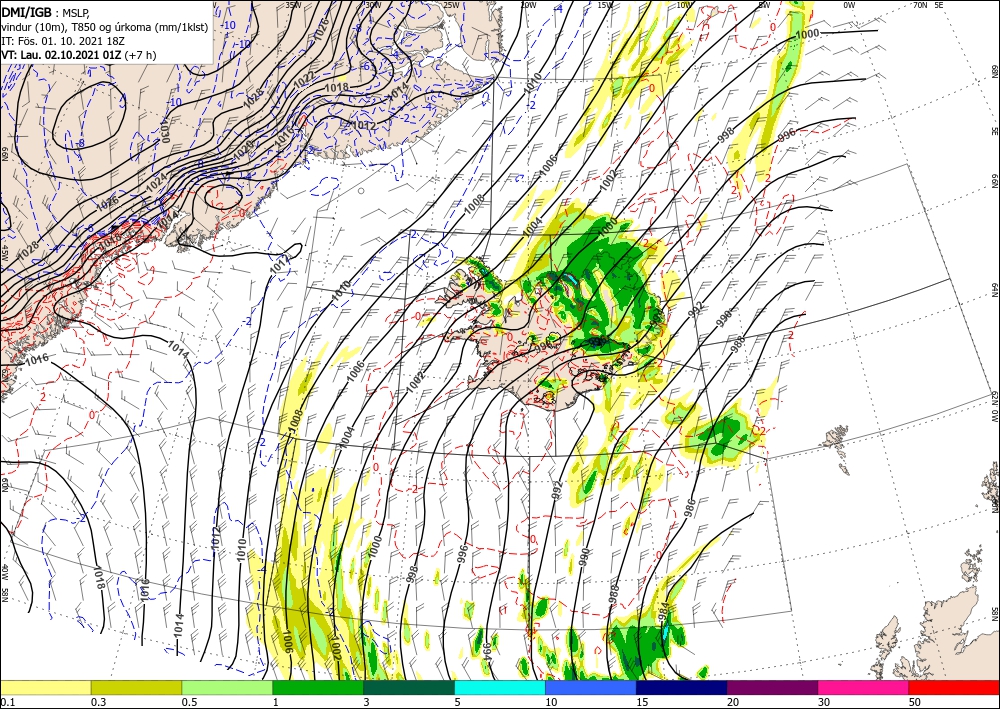Click the legend value '0.5'

pyautogui.click(x=189, y=702)
